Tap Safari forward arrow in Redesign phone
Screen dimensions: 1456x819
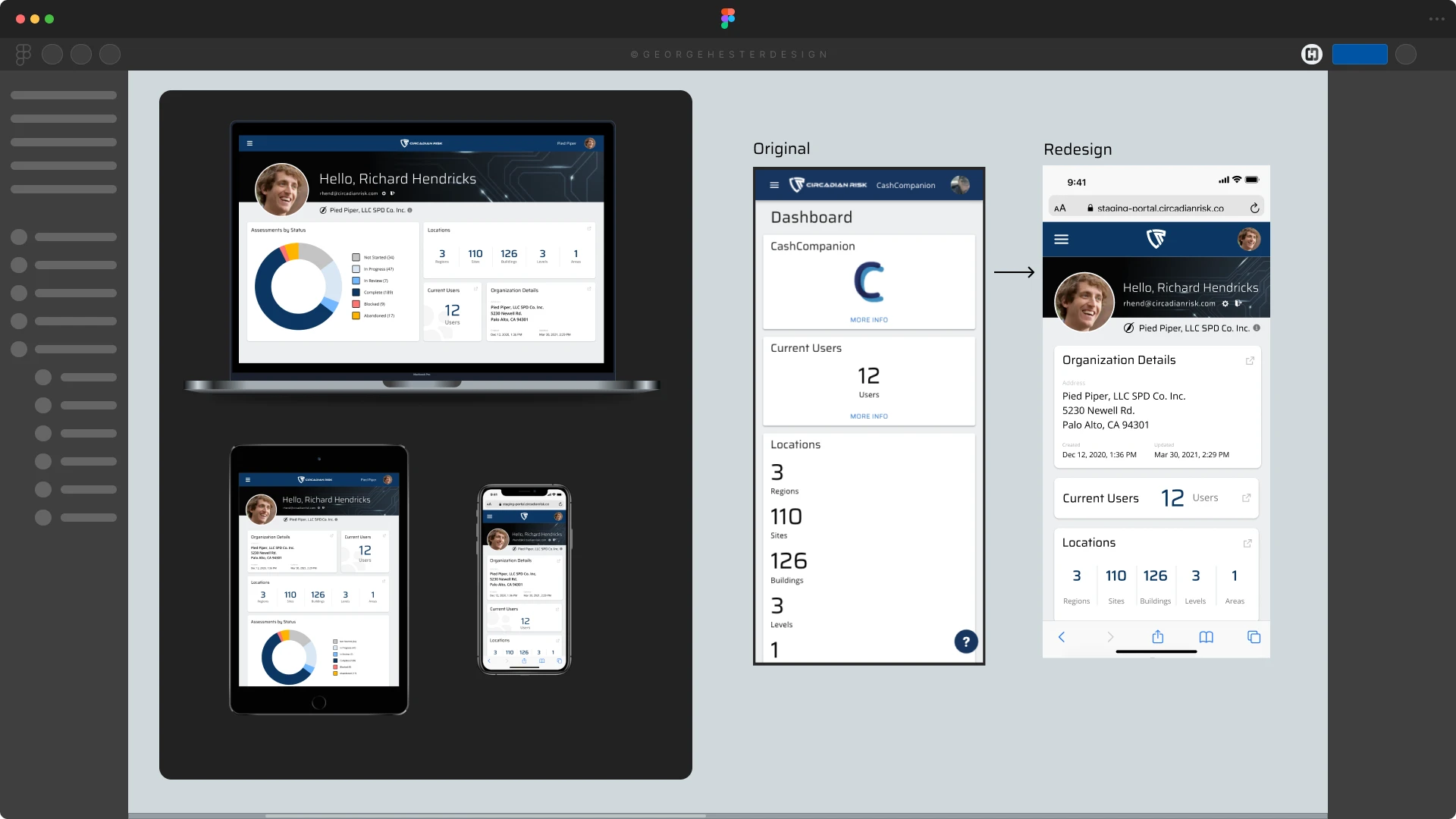[1110, 637]
